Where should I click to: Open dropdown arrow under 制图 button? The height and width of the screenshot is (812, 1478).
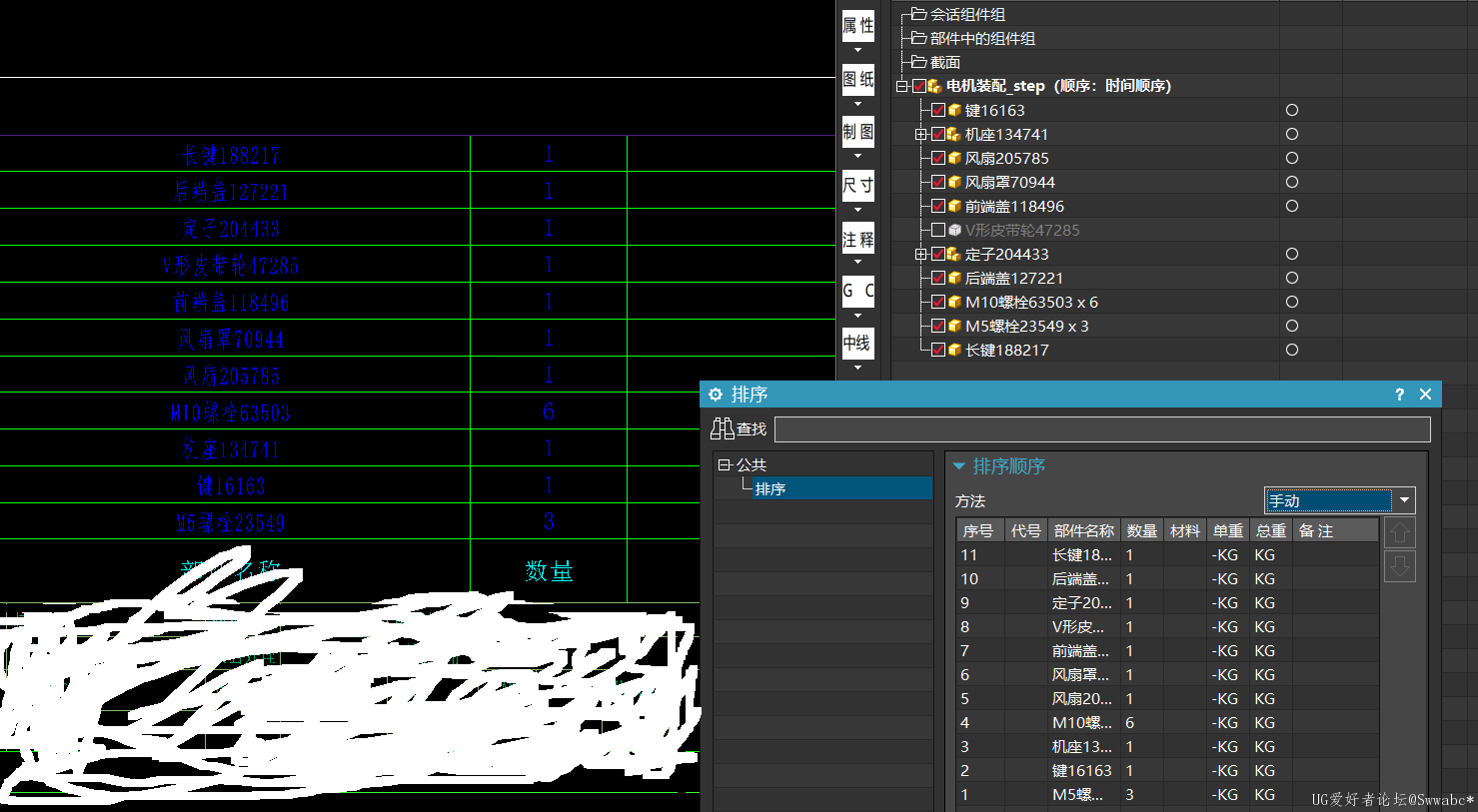click(857, 156)
